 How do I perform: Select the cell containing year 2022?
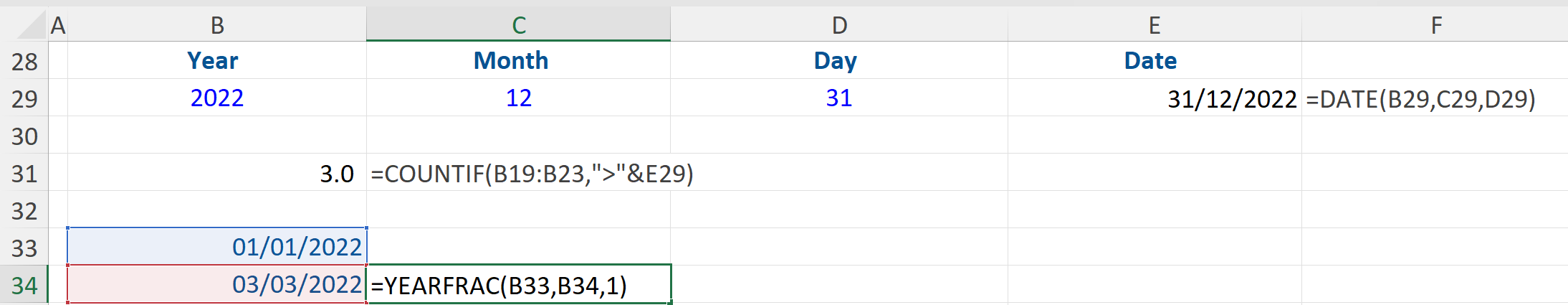tap(217, 98)
